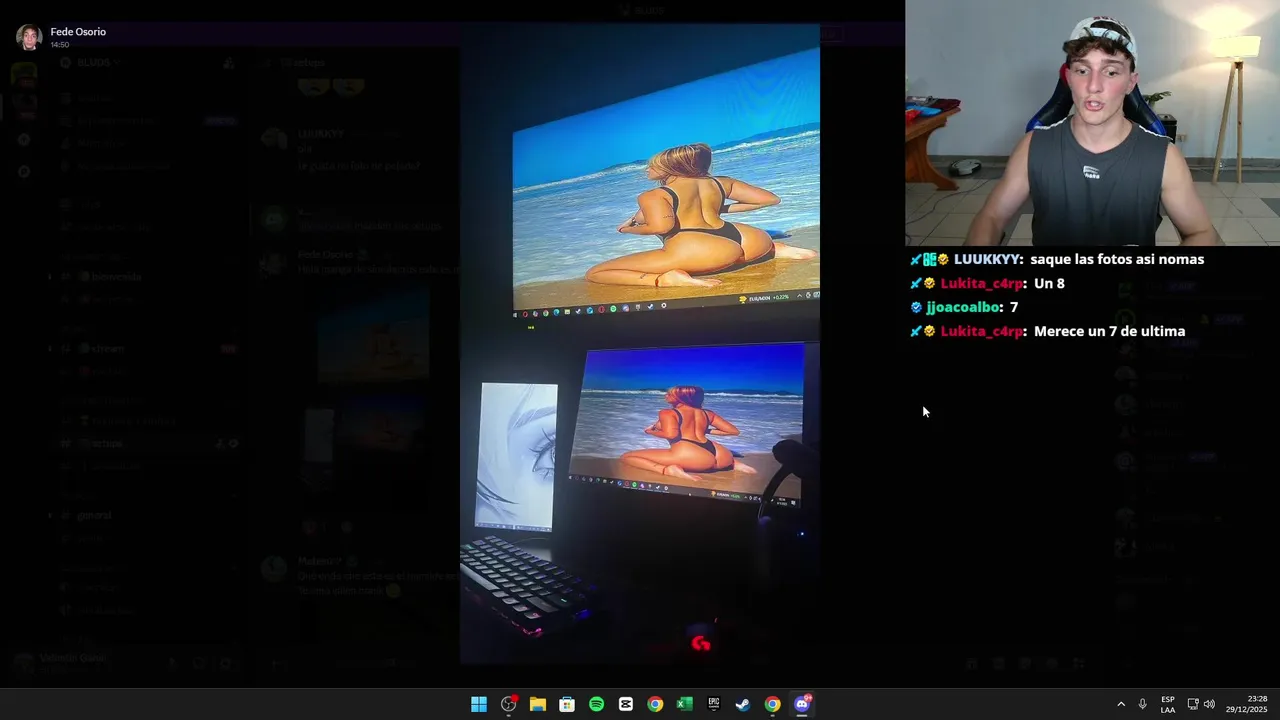Show hidden system tray icons
Viewport: 1280px width, 720px height.
tap(1121, 704)
